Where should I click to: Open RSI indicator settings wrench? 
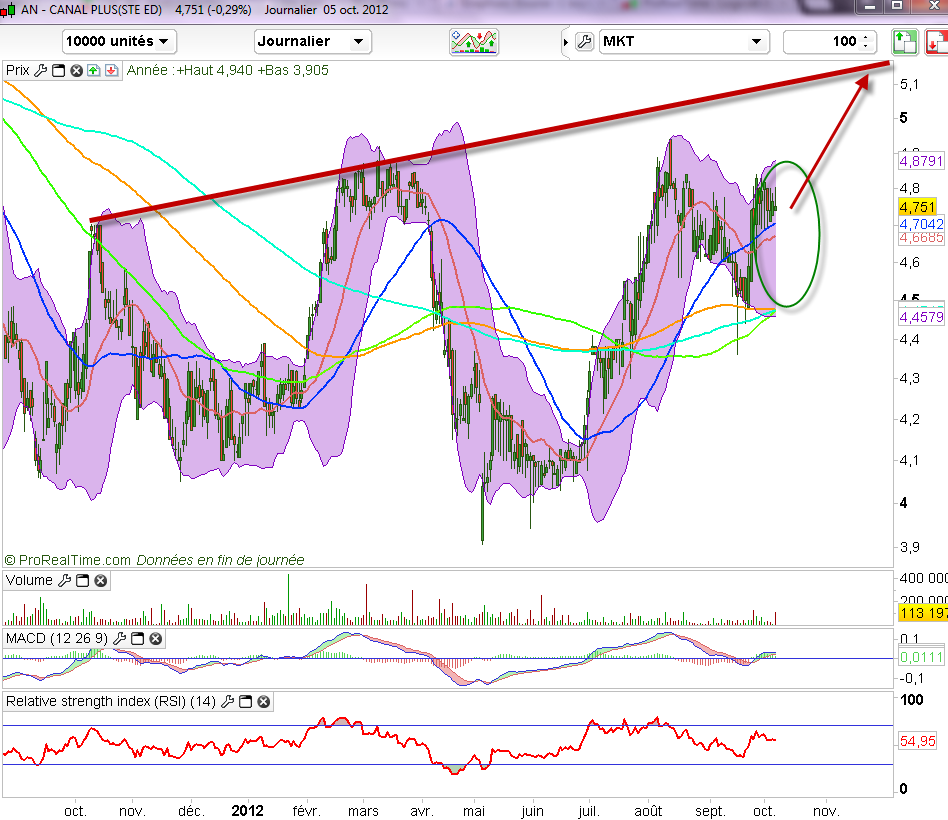[230, 702]
